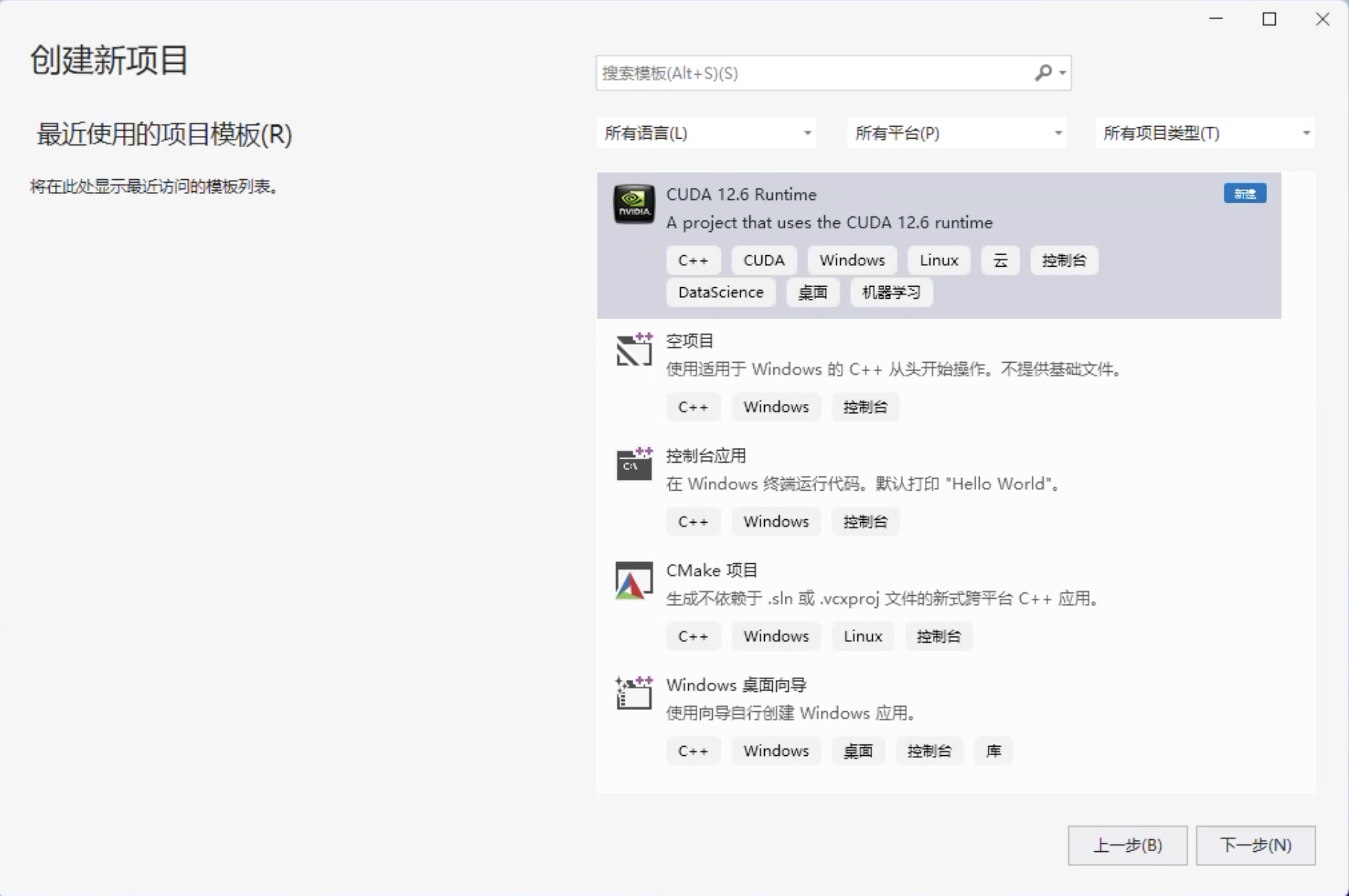
Task: Go back with 上一步(B) button
Action: click(1127, 845)
